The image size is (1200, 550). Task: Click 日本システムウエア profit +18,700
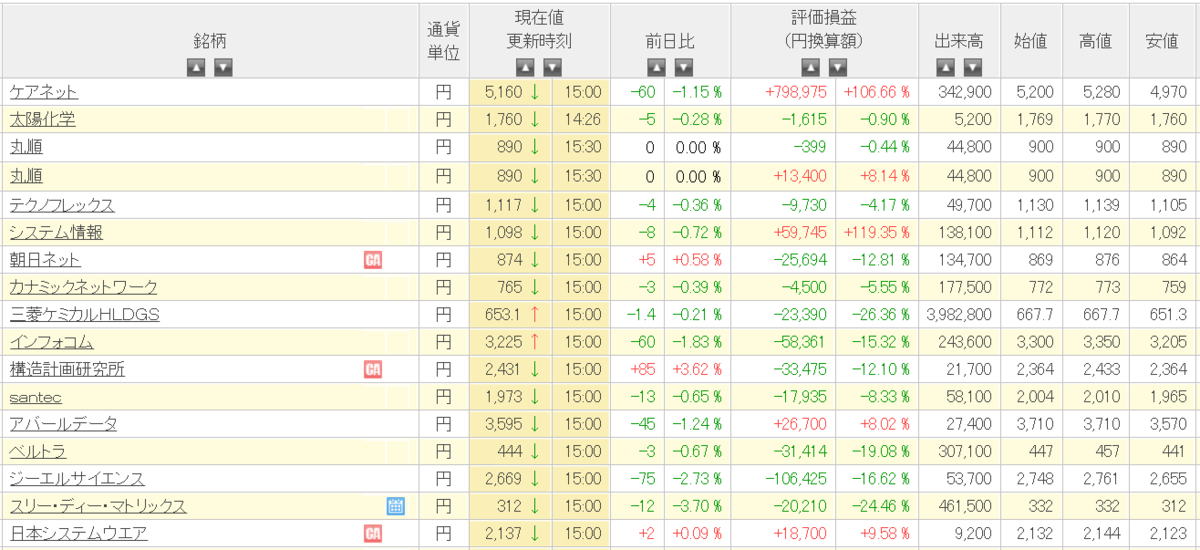(x=800, y=534)
